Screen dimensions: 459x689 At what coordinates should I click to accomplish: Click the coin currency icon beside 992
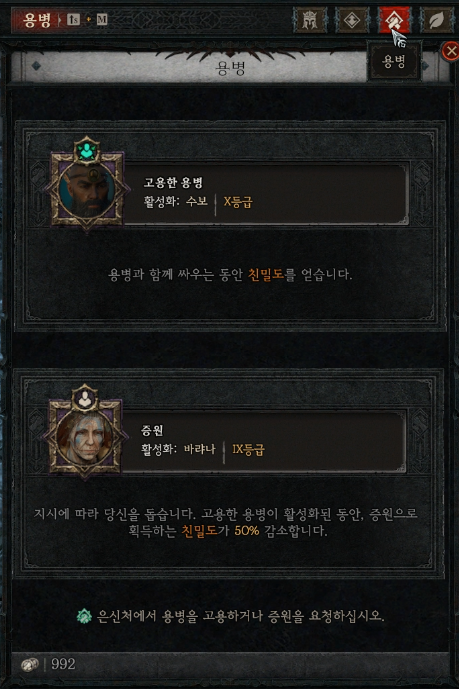[29, 664]
